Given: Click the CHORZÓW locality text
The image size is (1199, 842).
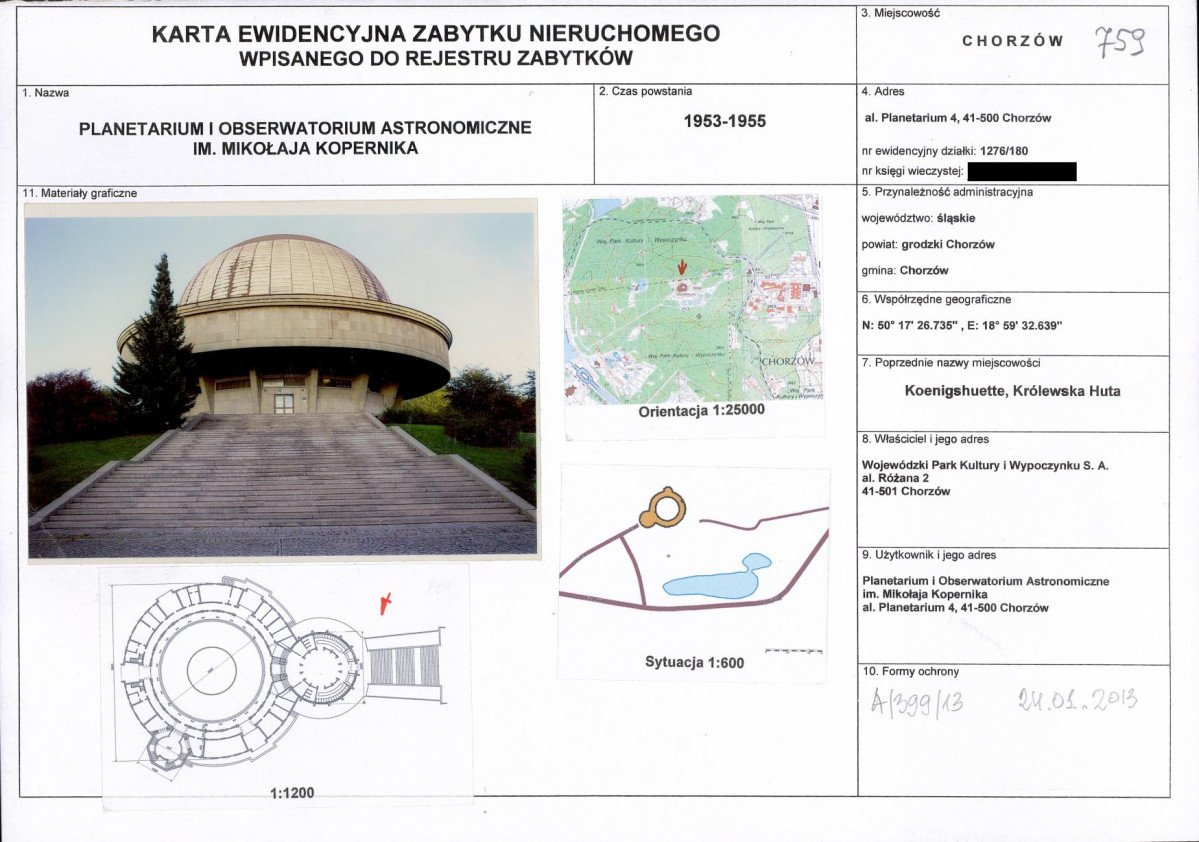Looking at the screenshot, I should 1012,41.
